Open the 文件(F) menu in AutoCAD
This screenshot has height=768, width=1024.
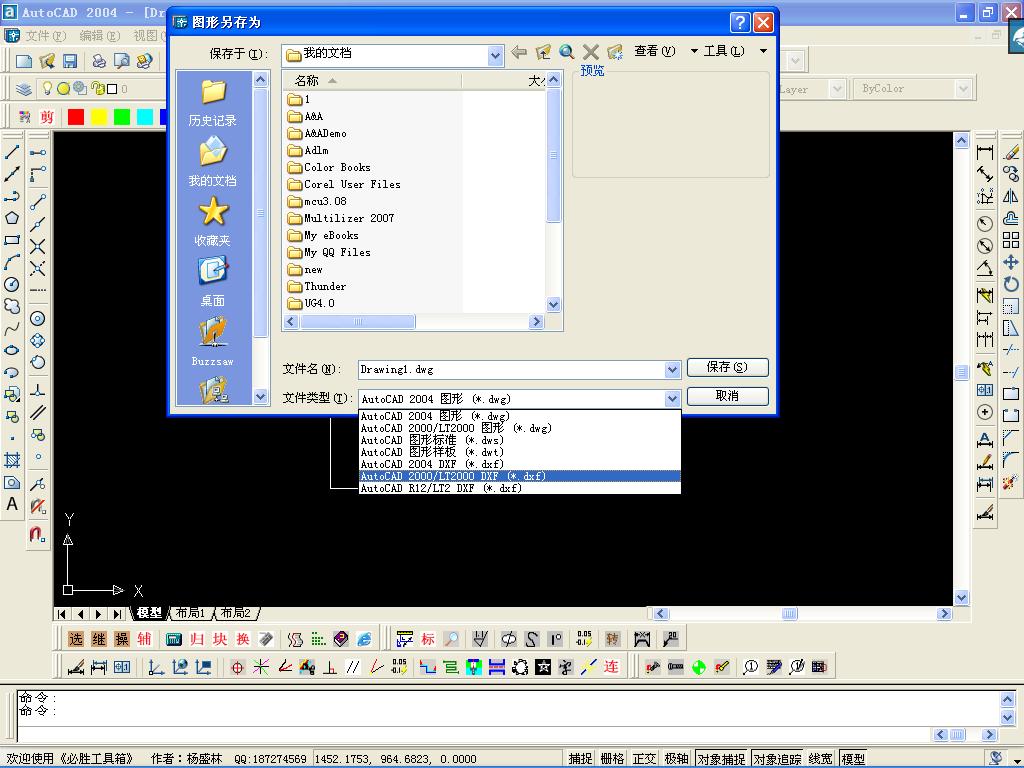click(x=46, y=35)
